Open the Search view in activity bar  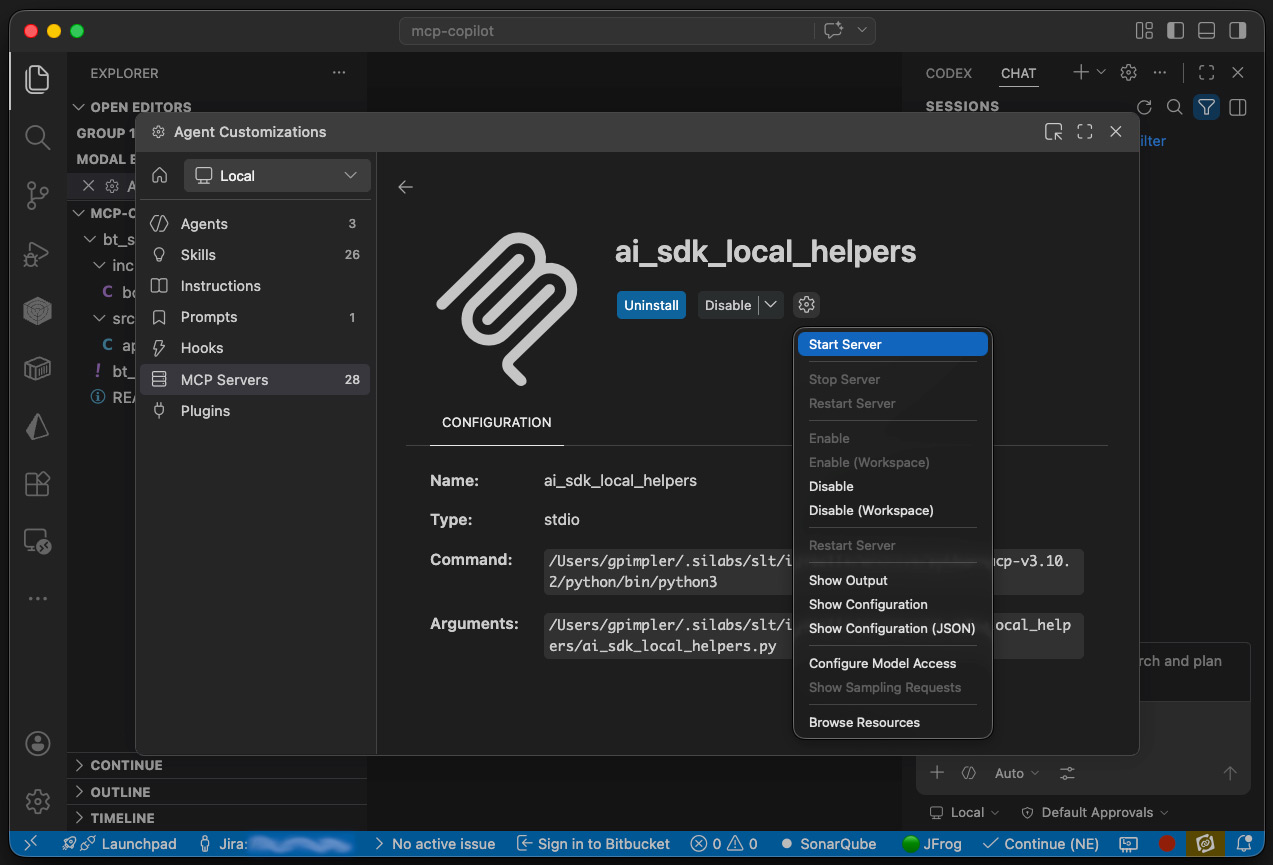pos(37,137)
